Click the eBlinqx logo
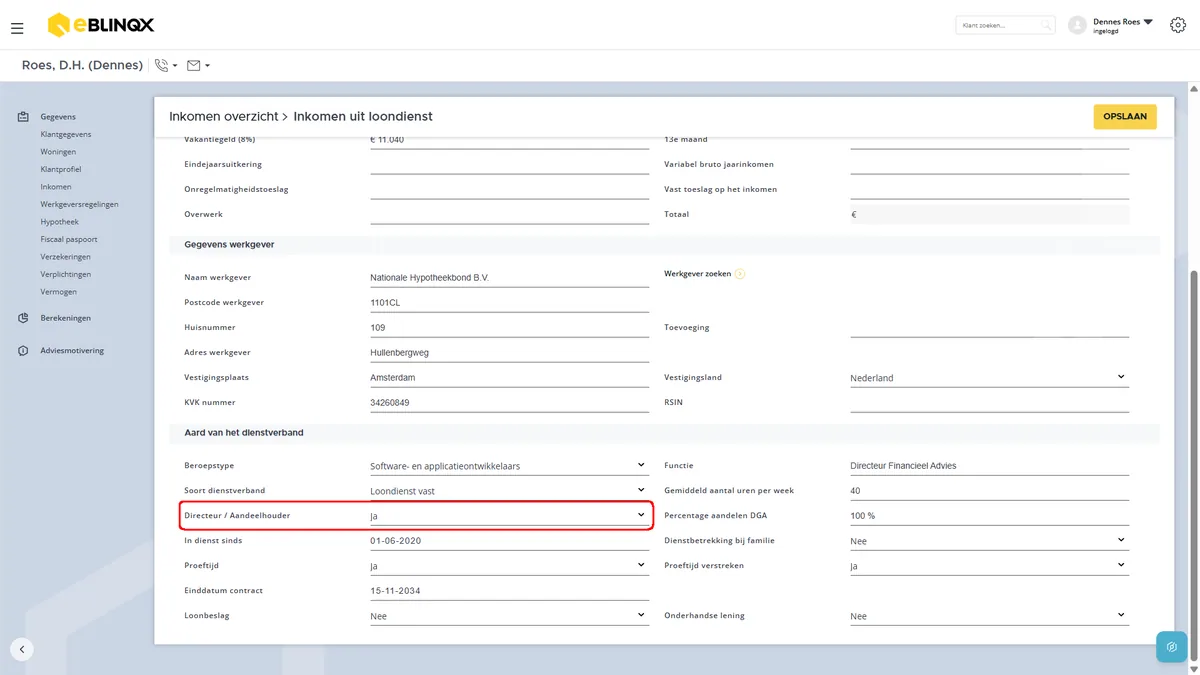Viewport: 1200px width, 675px height. coord(101,25)
